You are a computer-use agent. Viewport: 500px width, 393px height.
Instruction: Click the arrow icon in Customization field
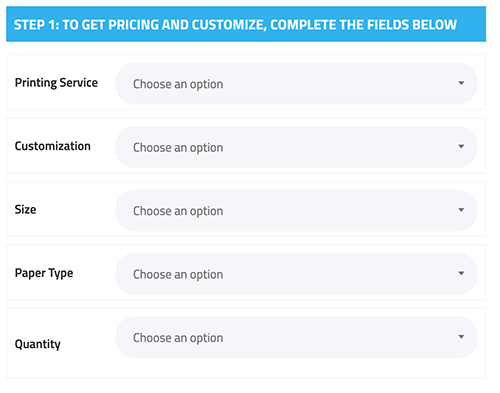coord(461,146)
